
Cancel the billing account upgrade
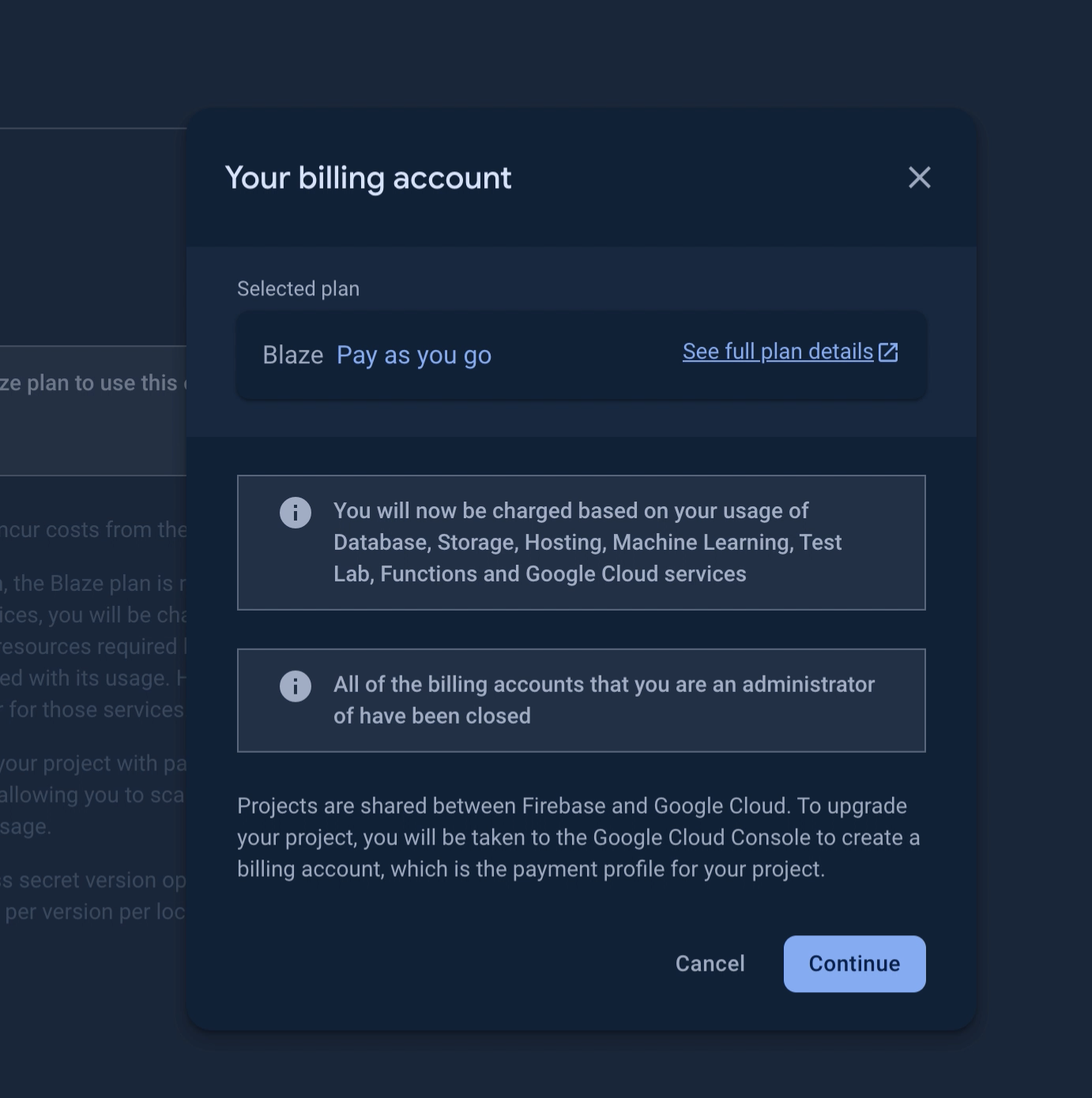[x=710, y=964]
